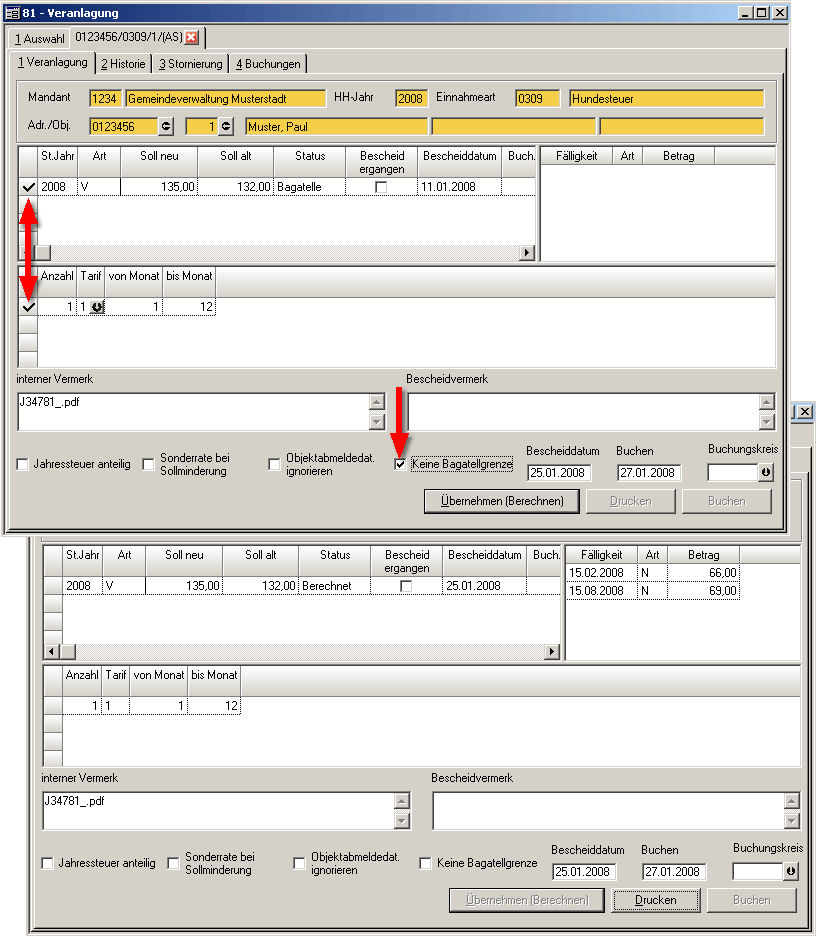The width and height of the screenshot is (816, 936).
Task: Go to the 1 Auswahl tab
Action: tap(40, 39)
